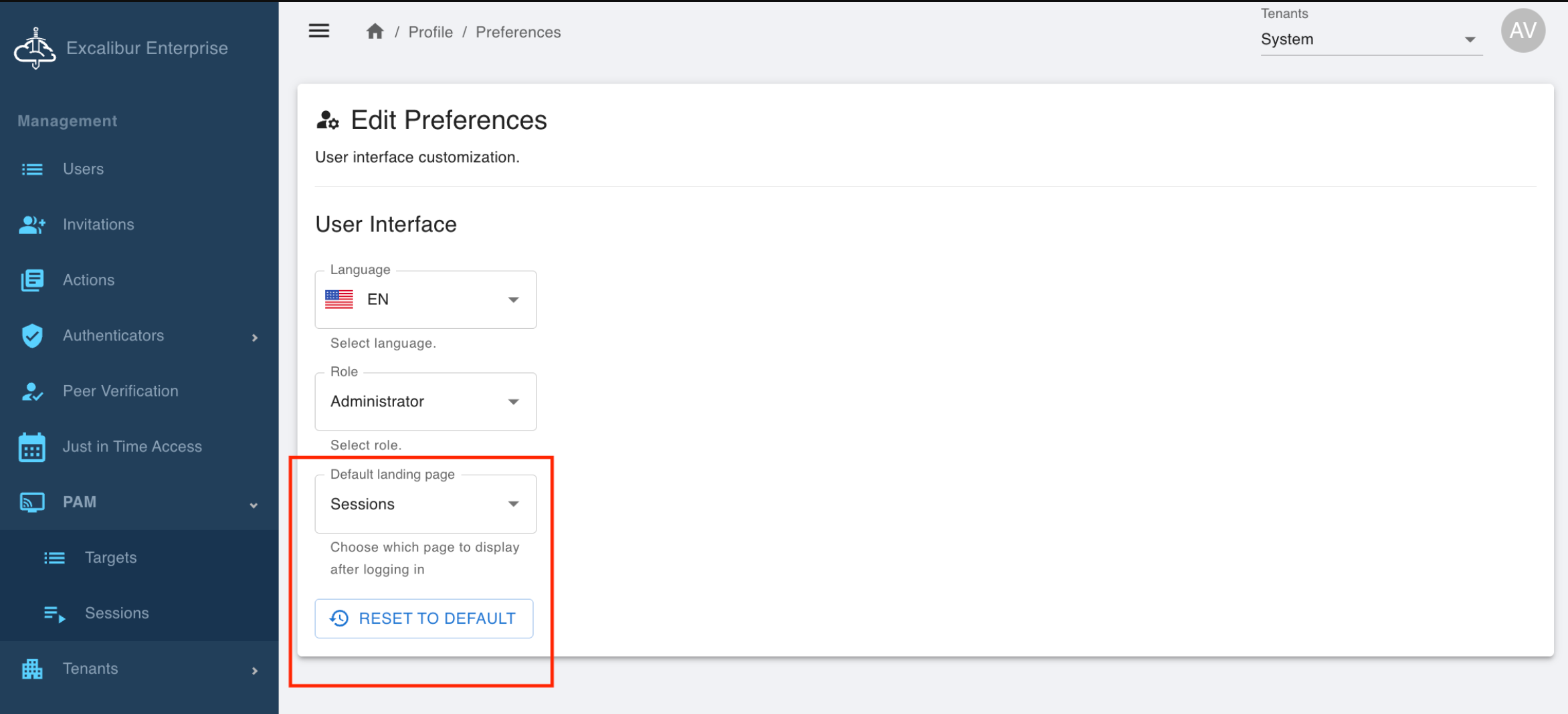Image resolution: width=1568 pixels, height=714 pixels.
Task: Open Targets in the sidebar
Action: pos(110,558)
